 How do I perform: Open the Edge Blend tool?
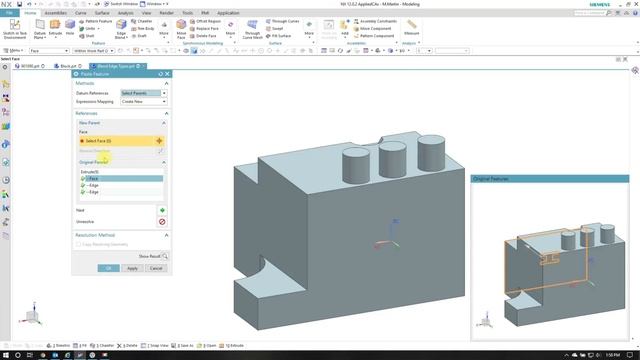pos(121,29)
